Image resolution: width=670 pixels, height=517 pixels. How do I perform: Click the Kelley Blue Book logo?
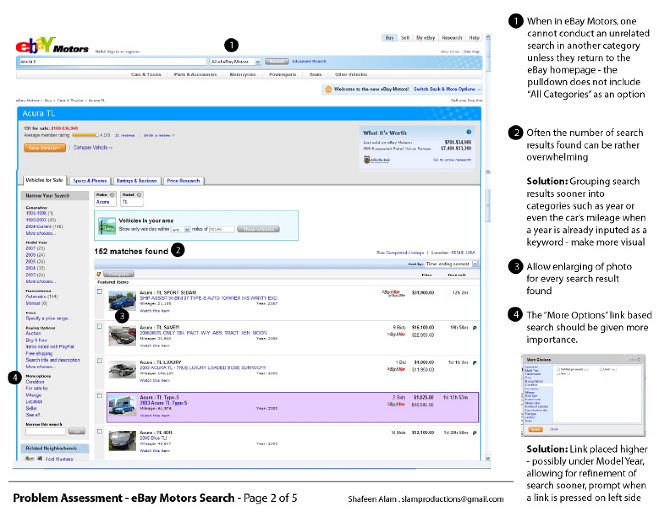tap(376, 160)
